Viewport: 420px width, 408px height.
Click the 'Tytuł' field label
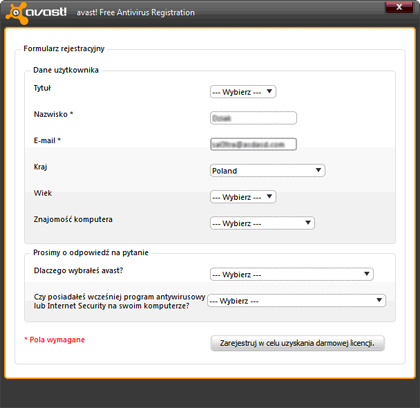(x=42, y=88)
